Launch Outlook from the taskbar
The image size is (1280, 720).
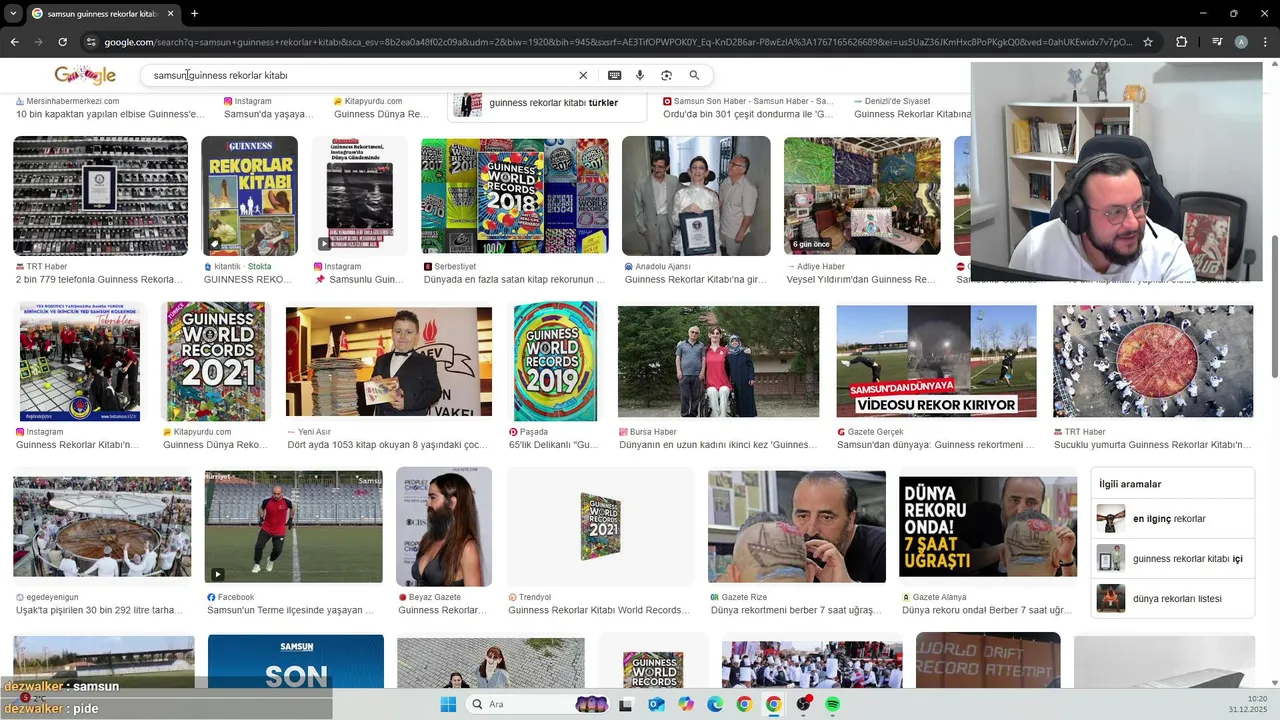pyautogui.click(x=656, y=704)
